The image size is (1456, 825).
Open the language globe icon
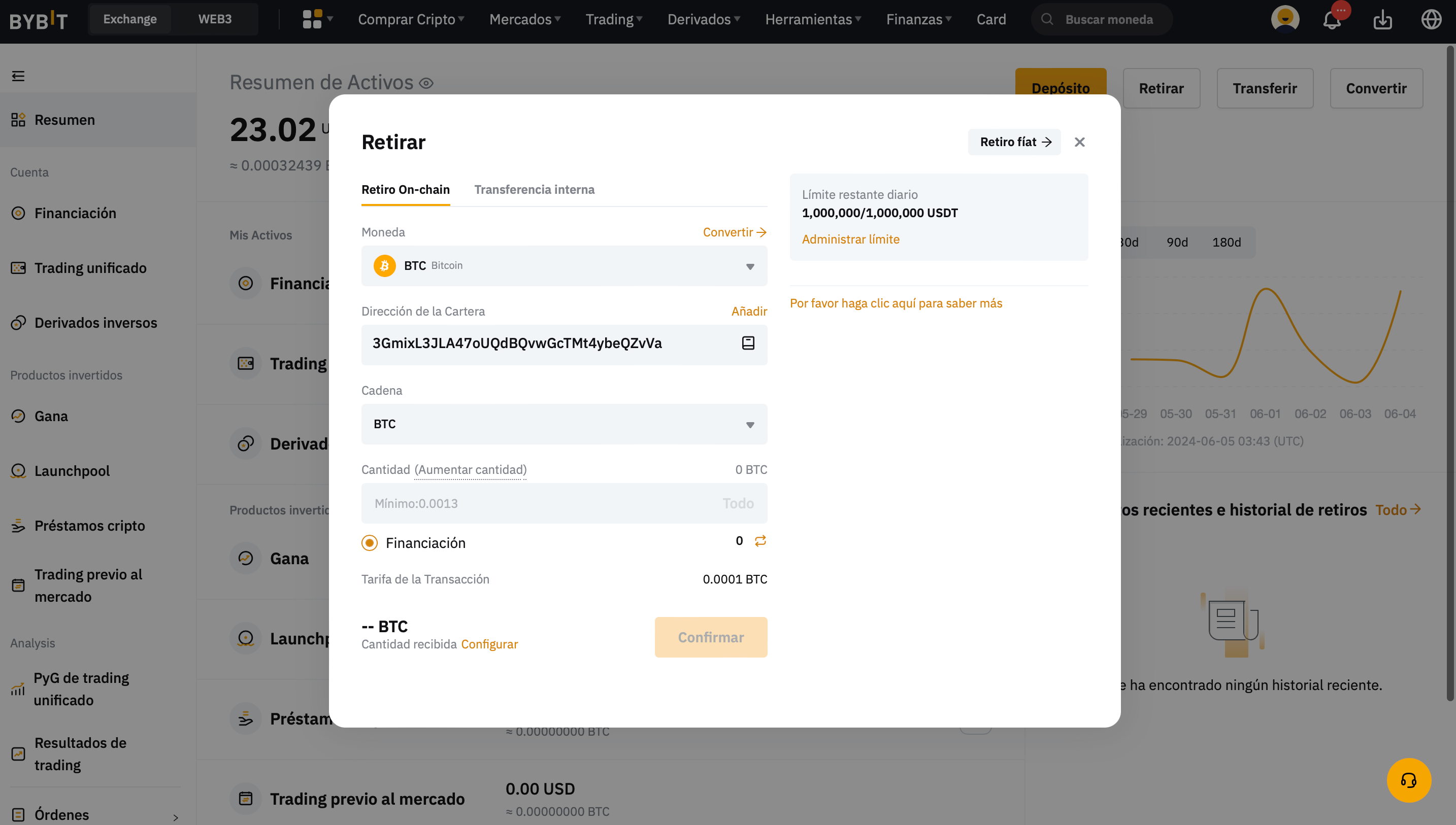click(1431, 19)
